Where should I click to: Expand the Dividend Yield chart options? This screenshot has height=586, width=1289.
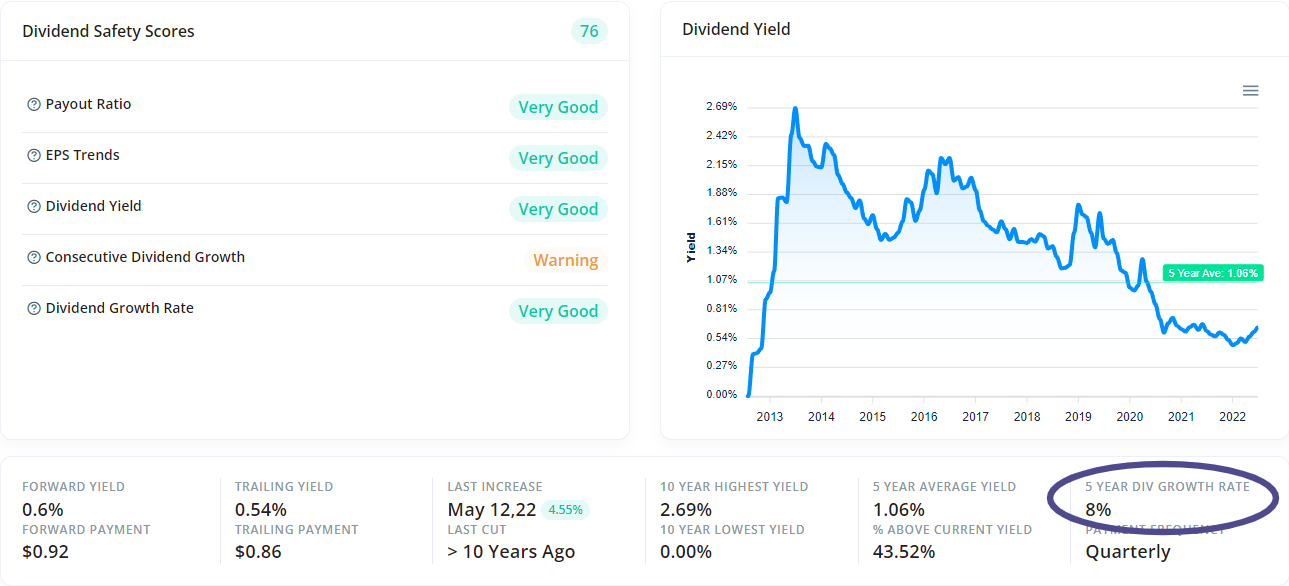tap(1250, 90)
